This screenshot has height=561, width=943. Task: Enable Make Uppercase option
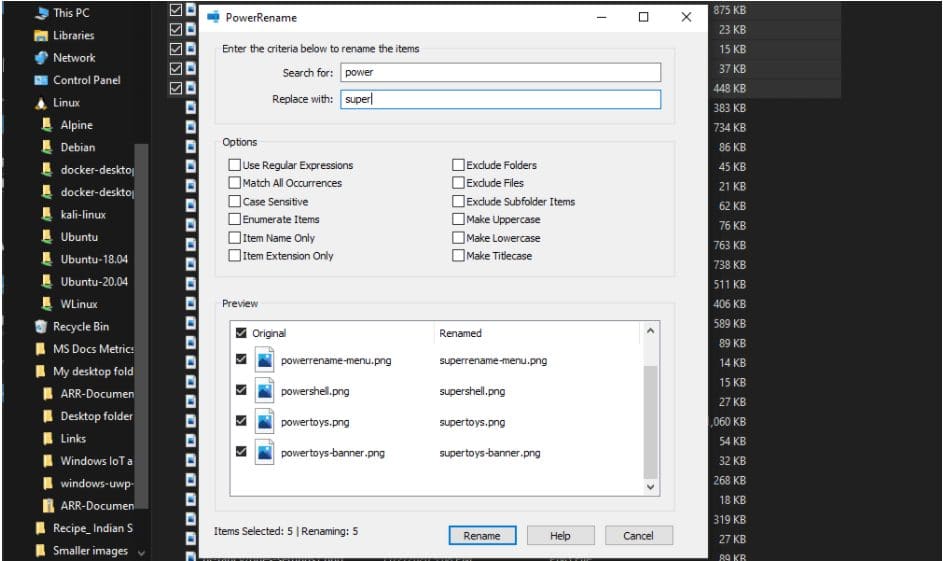[x=458, y=219]
